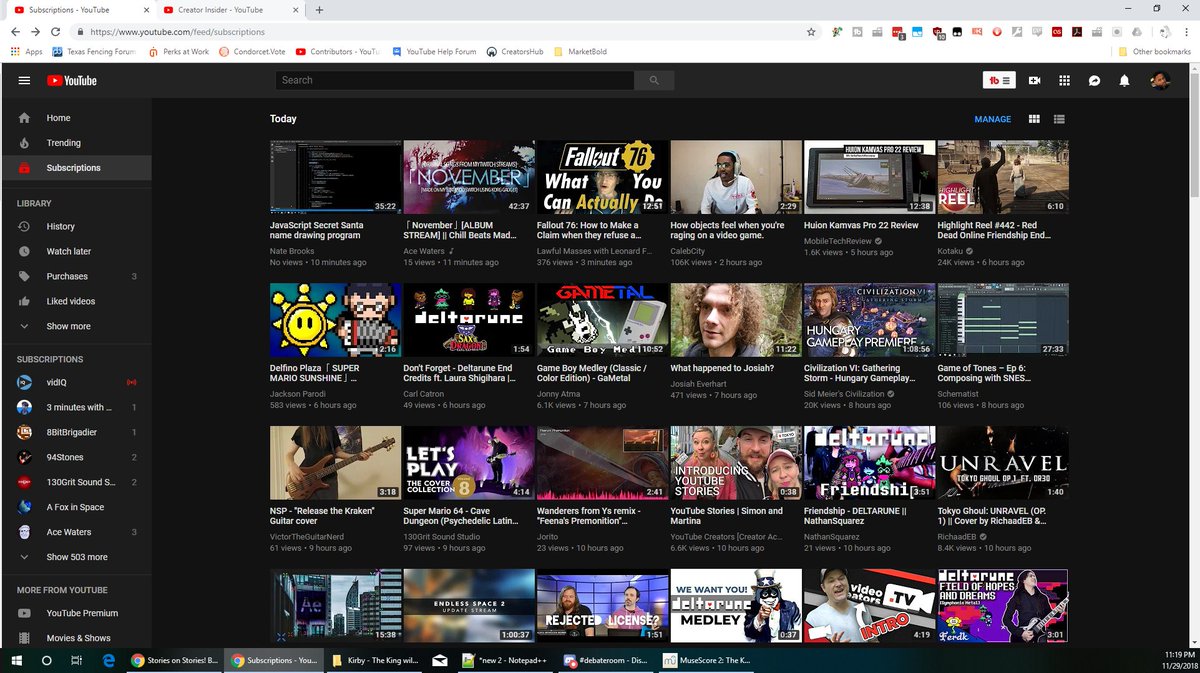Open Liked videos in the sidebar
Screen dimensions: 1200x673
(76, 301)
